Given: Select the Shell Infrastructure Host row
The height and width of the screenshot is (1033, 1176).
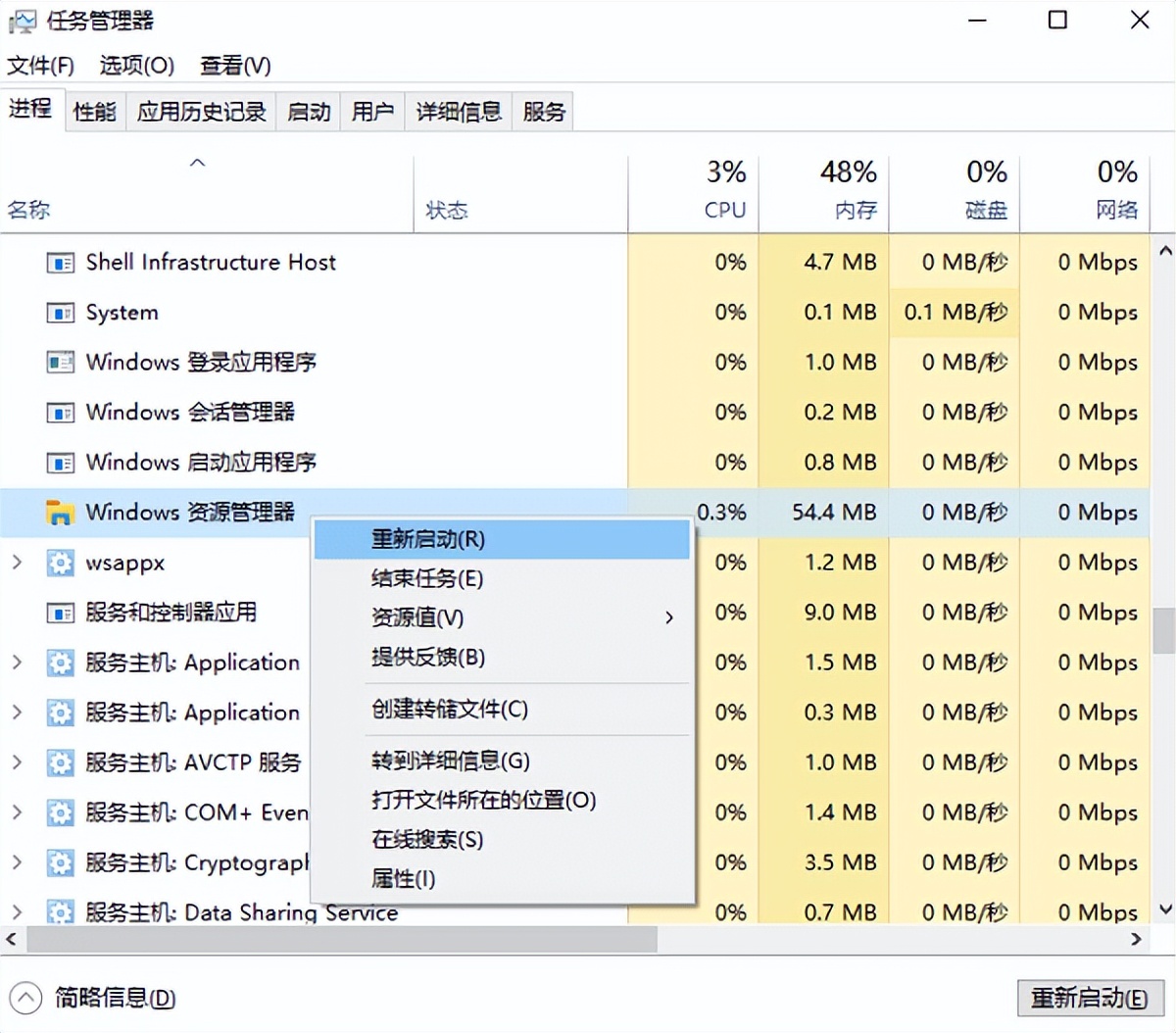Looking at the screenshot, I should pos(575,263).
